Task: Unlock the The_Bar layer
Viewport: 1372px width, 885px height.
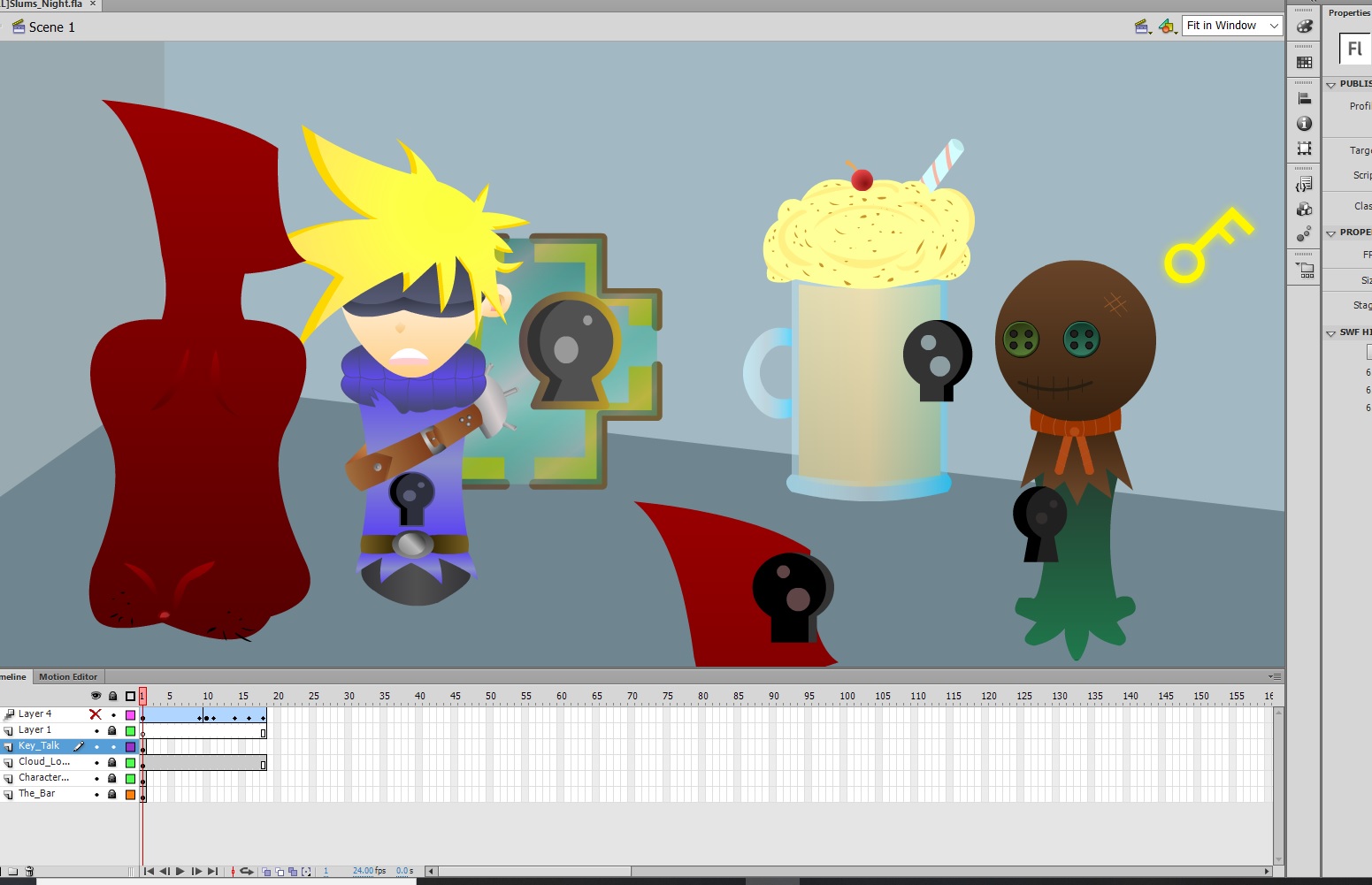Action: [x=112, y=794]
